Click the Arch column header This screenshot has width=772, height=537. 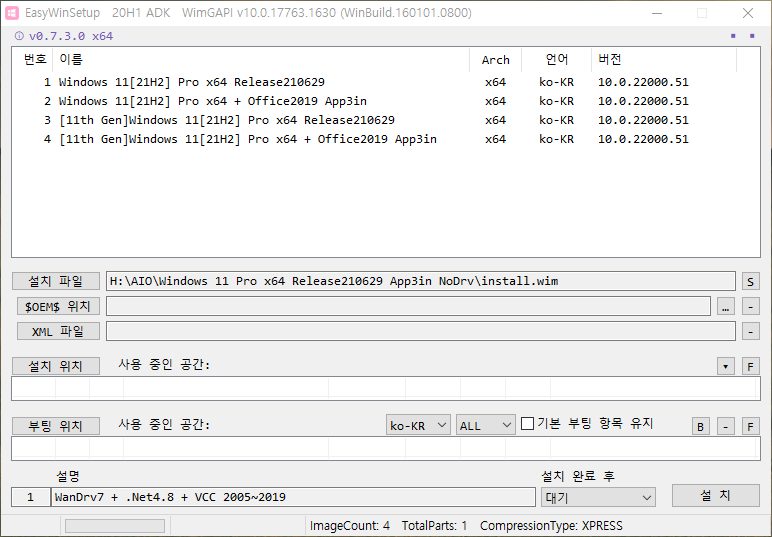tap(495, 60)
